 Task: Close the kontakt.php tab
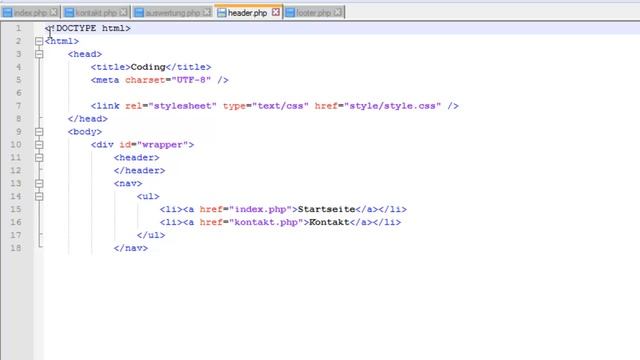(123, 12)
